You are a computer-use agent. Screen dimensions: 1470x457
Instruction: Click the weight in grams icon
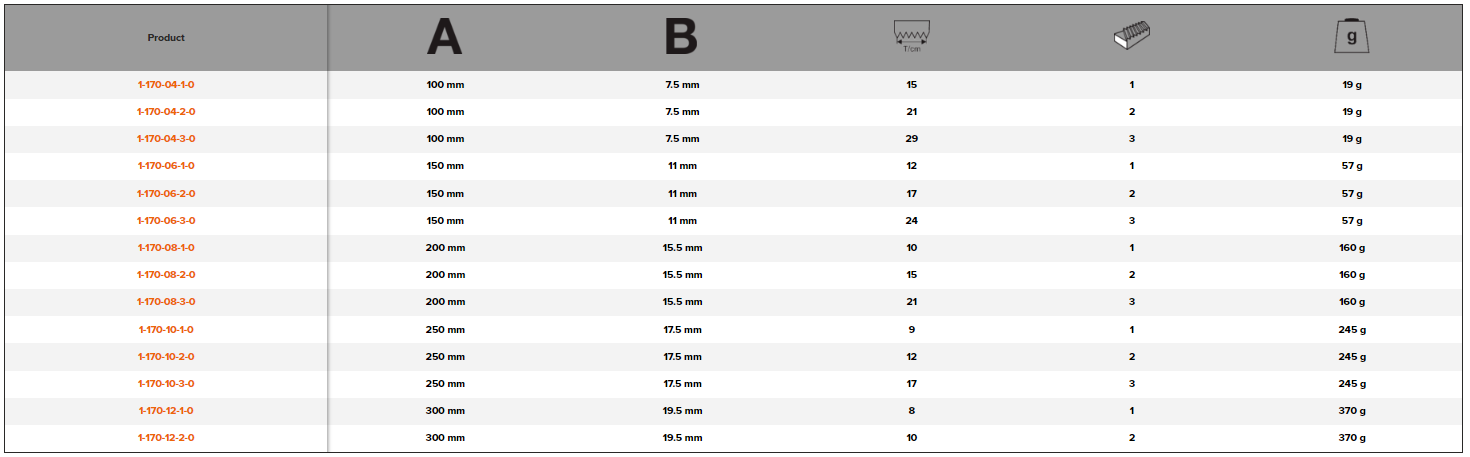(x=1351, y=37)
